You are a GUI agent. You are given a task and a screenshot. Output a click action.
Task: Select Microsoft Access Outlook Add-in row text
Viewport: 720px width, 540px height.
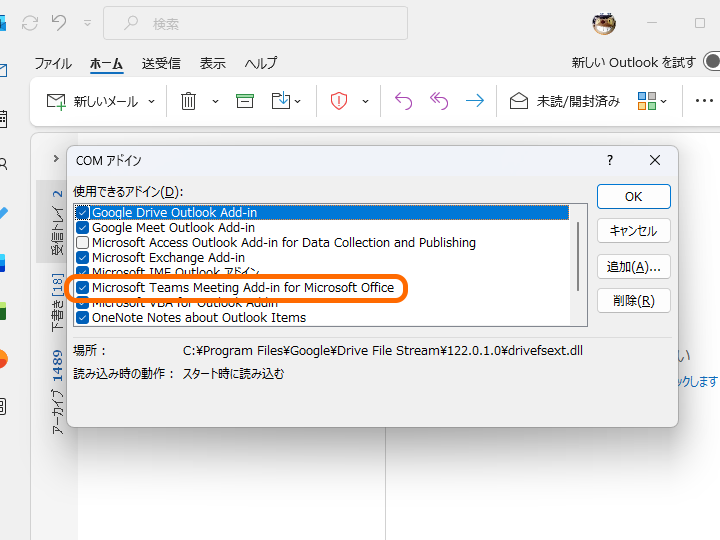pos(284,242)
